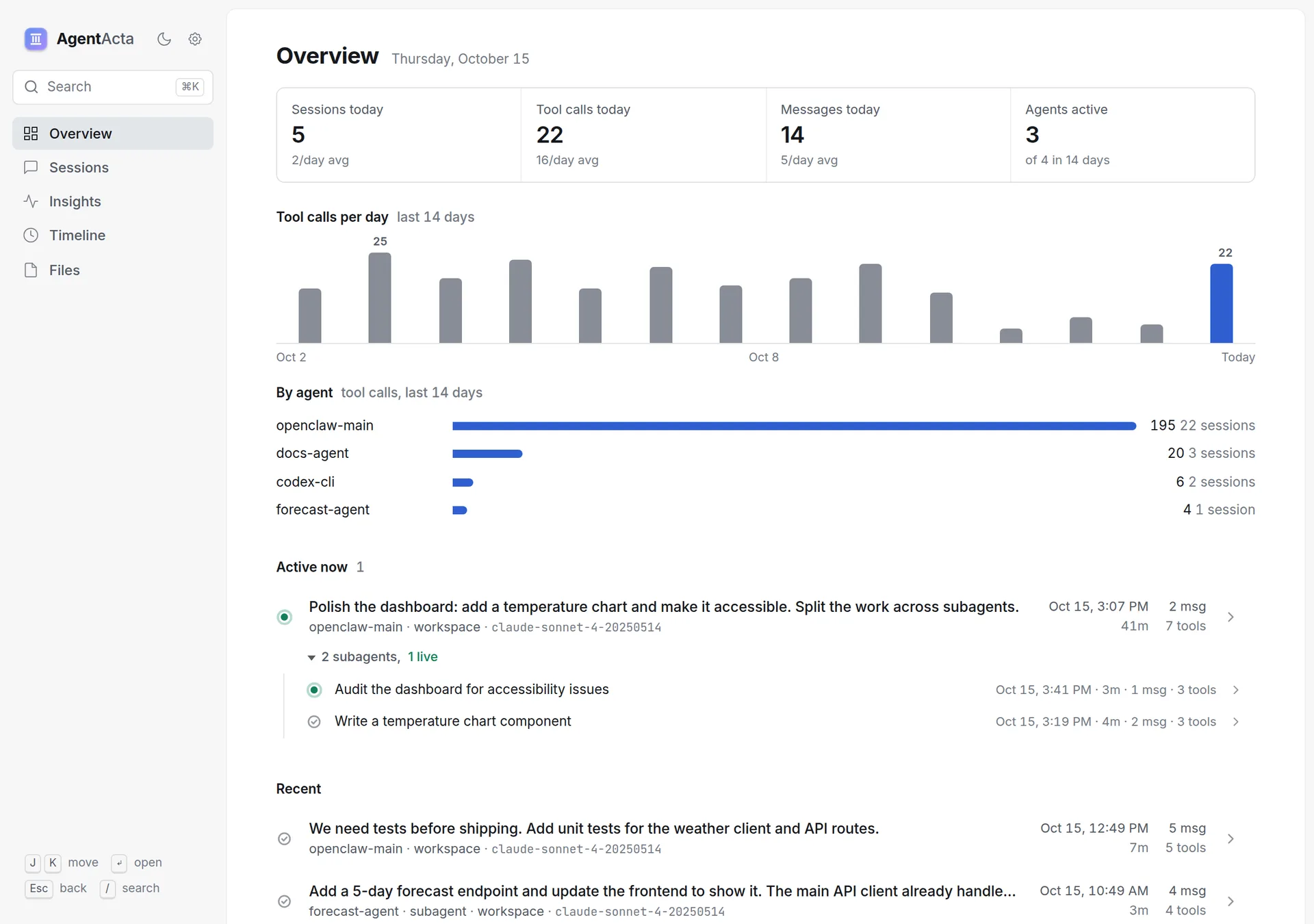
Task: Click the Overview grid icon
Action: point(31,133)
